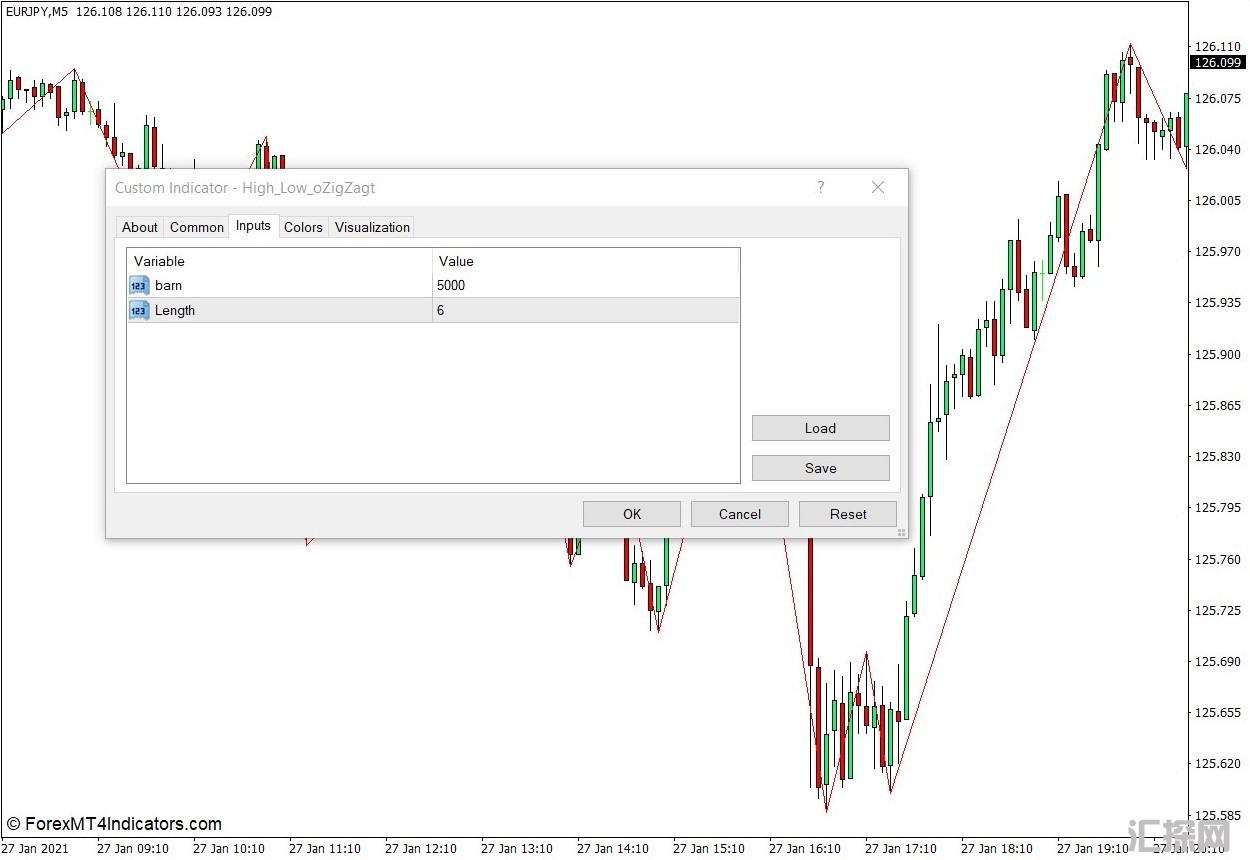
Task: Click the integer type icon beside barn
Action: point(139,286)
